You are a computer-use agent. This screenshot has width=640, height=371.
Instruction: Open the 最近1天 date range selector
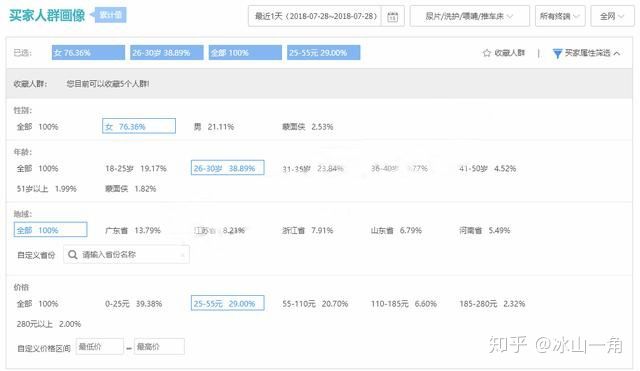click(315, 16)
